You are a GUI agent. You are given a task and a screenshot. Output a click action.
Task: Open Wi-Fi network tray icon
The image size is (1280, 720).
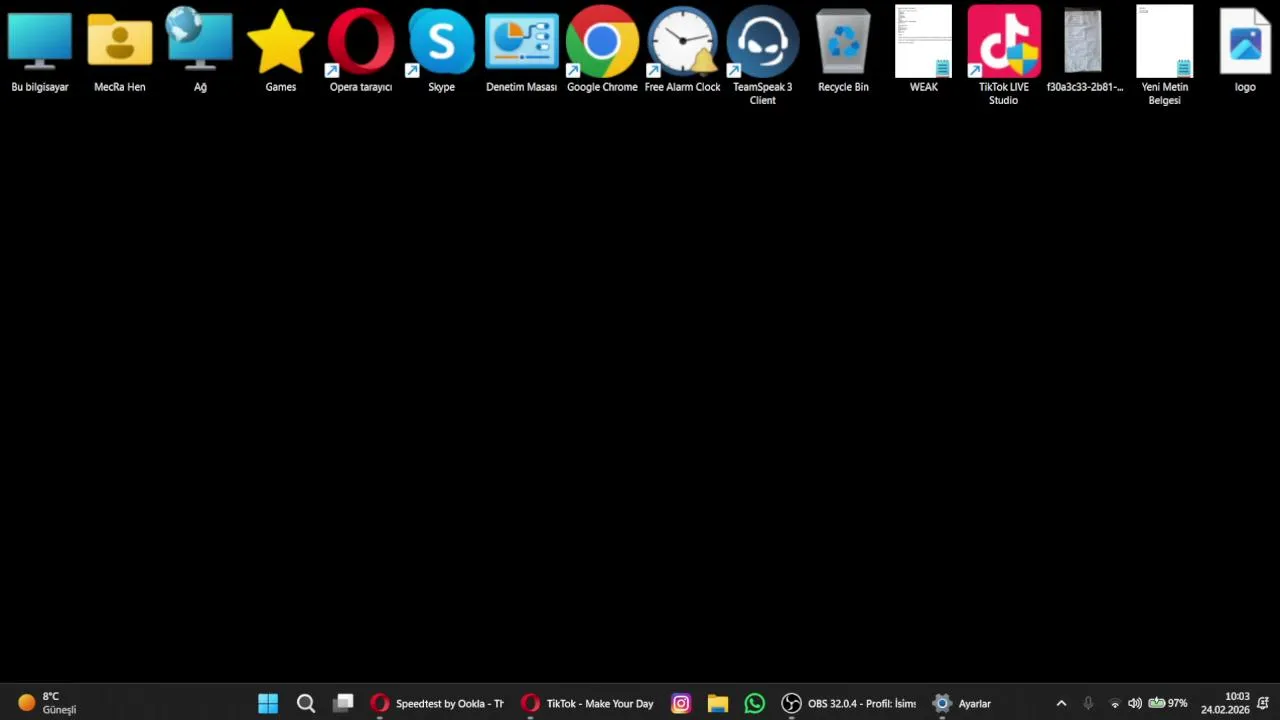[x=1115, y=703]
